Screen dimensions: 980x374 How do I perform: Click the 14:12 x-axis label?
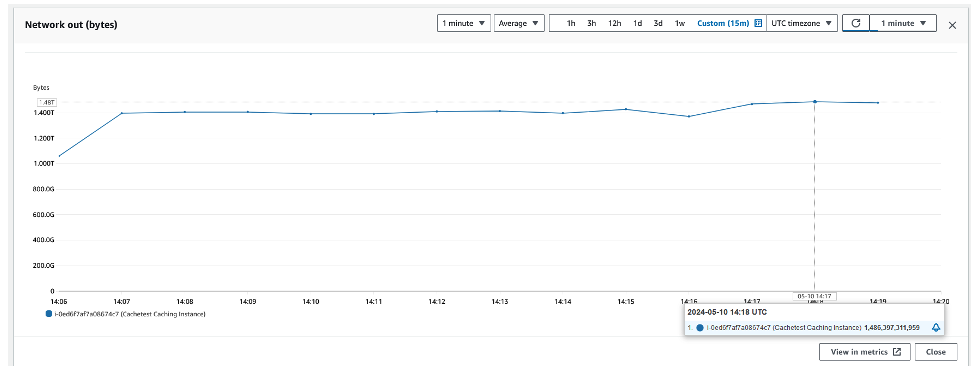point(437,301)
